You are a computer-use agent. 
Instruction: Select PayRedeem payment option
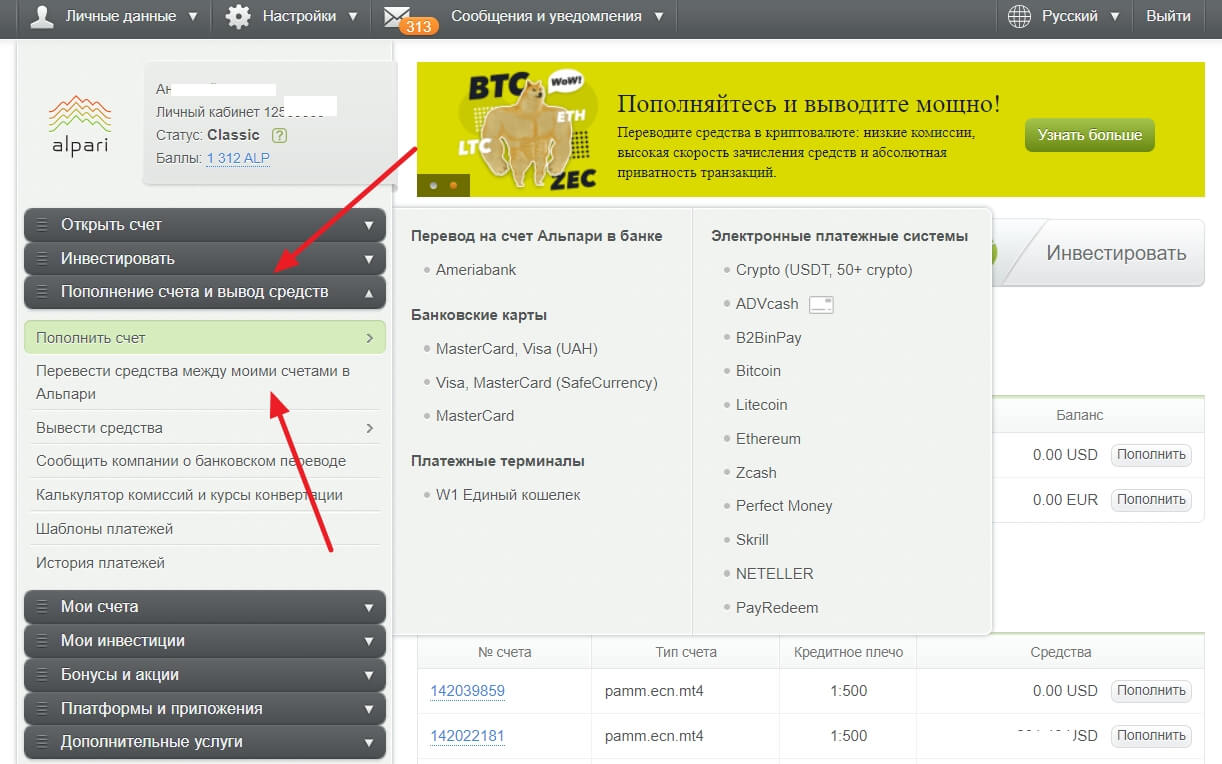pos(777,608)
